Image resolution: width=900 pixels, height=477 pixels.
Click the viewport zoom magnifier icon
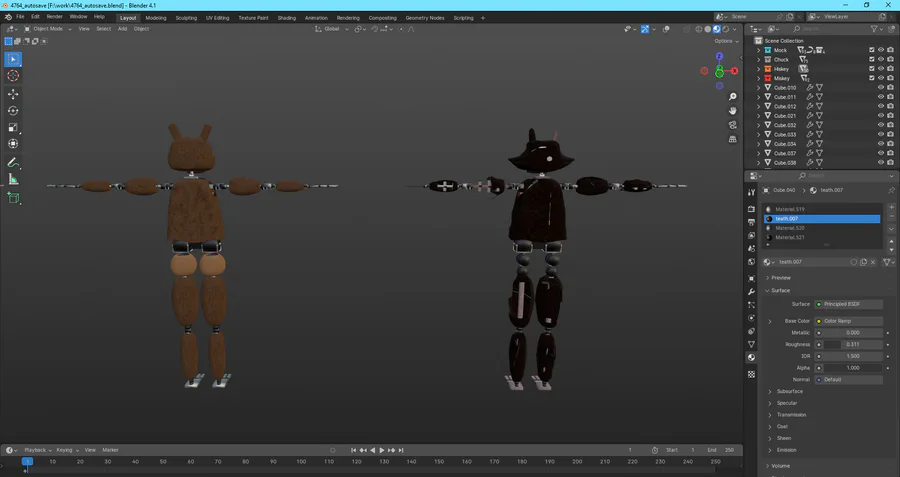[732, 96]
